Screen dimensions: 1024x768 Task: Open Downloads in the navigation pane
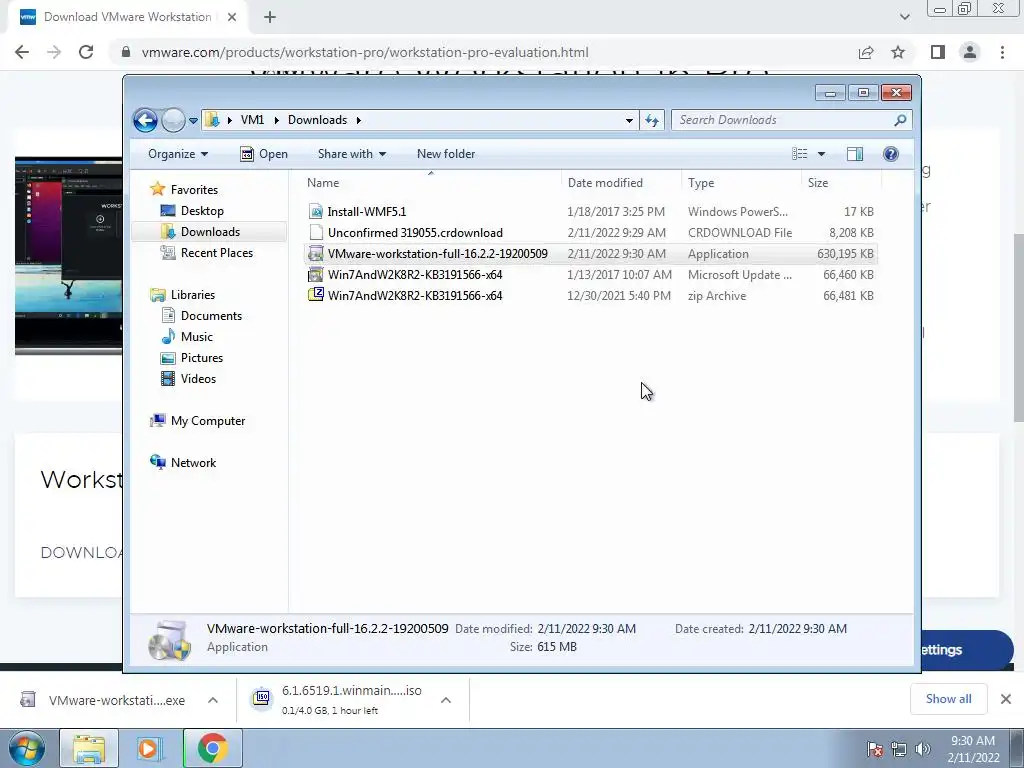click(210, 232)
